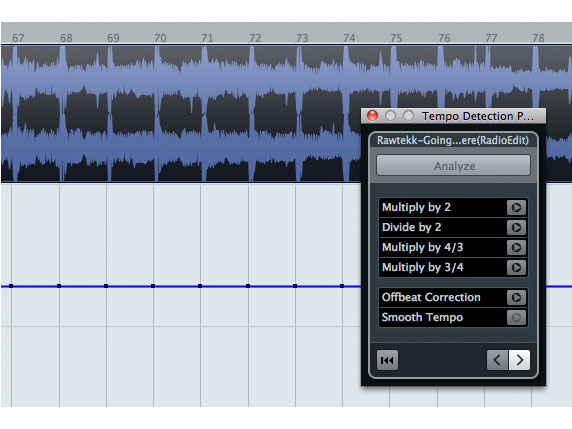This screenshot has width=572, height=429.
Task: Apply the Multiply by 3/4 adjustment
Action: (x=516, y=267)
